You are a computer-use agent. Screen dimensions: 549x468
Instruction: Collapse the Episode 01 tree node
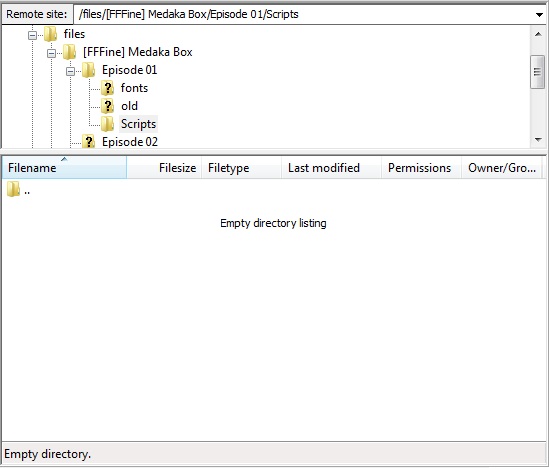[70, 71]
